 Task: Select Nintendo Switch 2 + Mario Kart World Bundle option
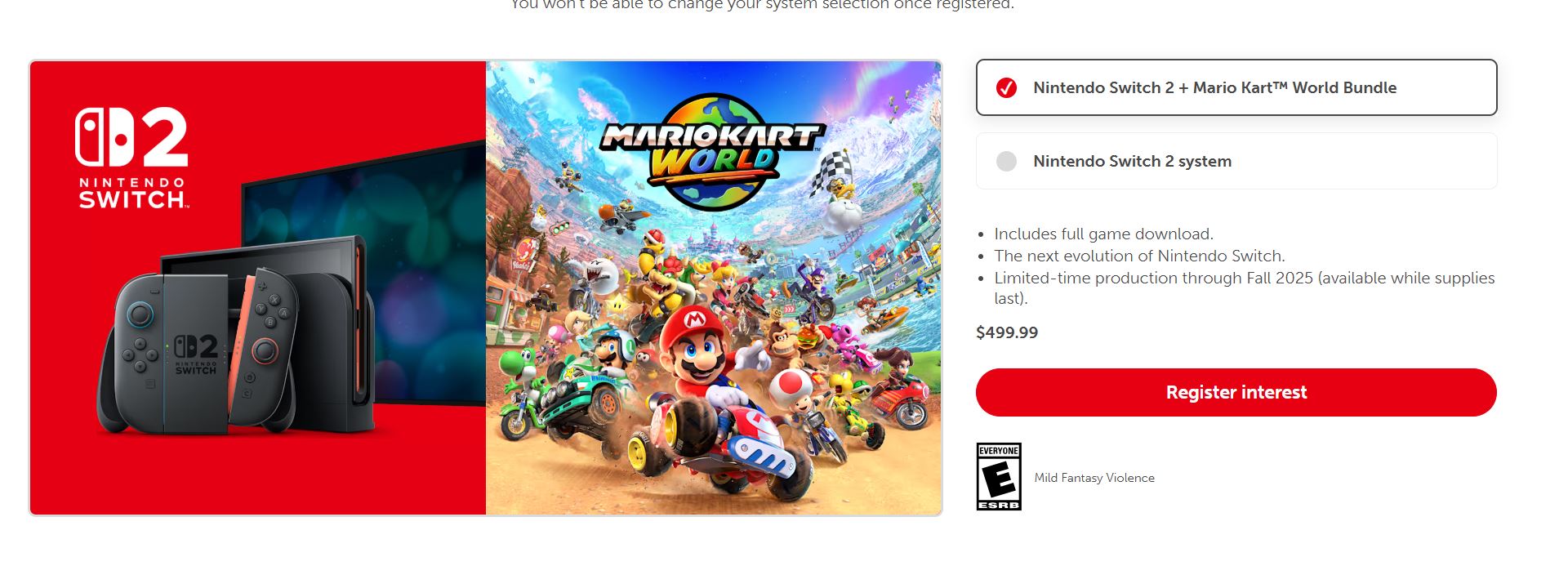pos(1236,87)
